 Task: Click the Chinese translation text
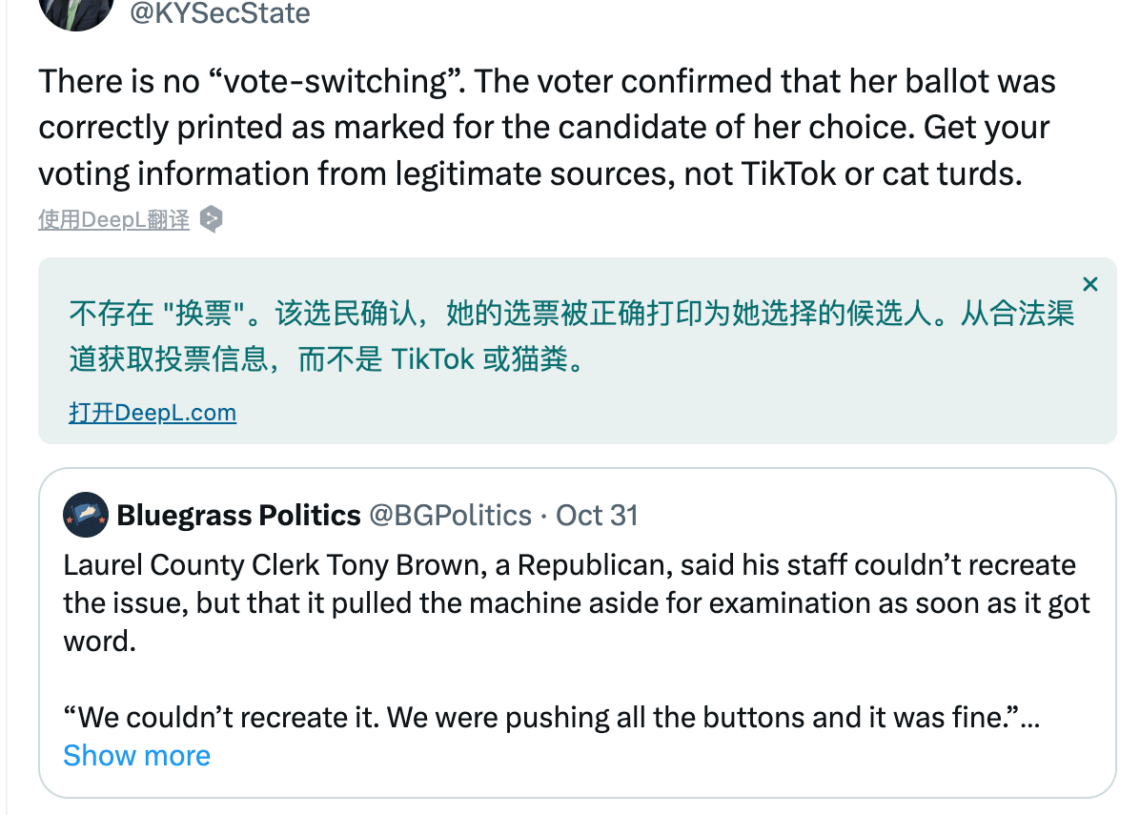tap(571, 336)
